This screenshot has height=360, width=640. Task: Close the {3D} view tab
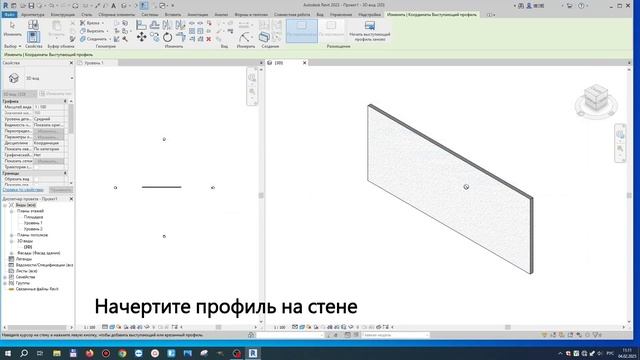[304, 63]
